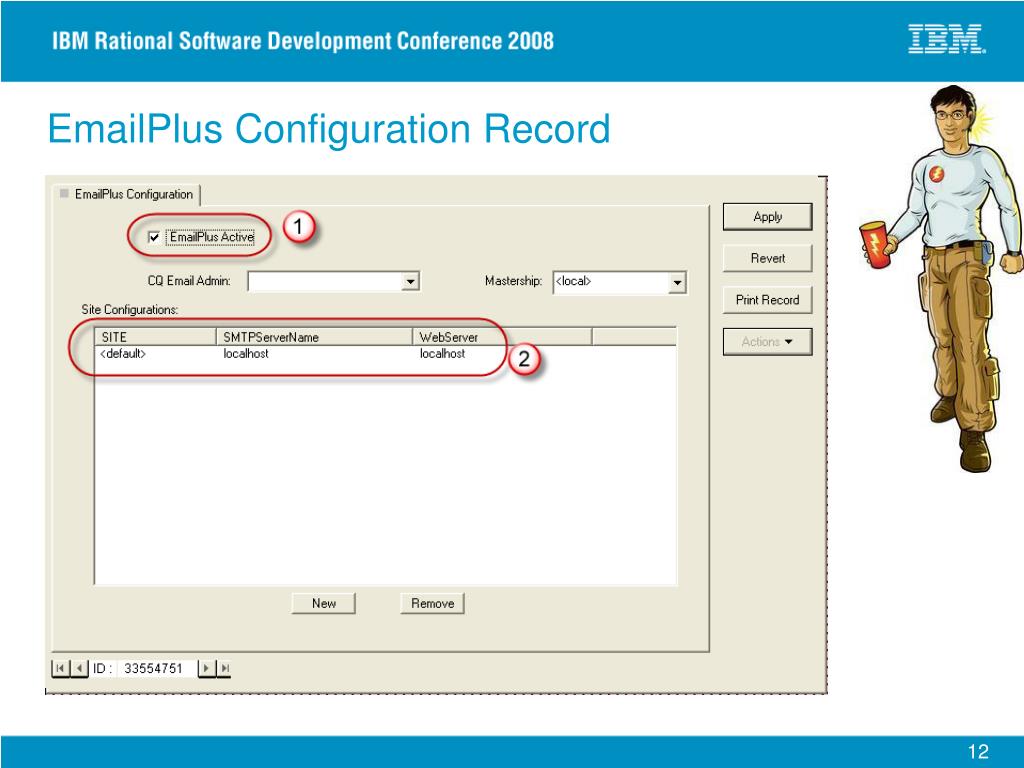Go to previous record arrow icon
The width and height of the screenshot is (1024, 768).
[79, 668]
